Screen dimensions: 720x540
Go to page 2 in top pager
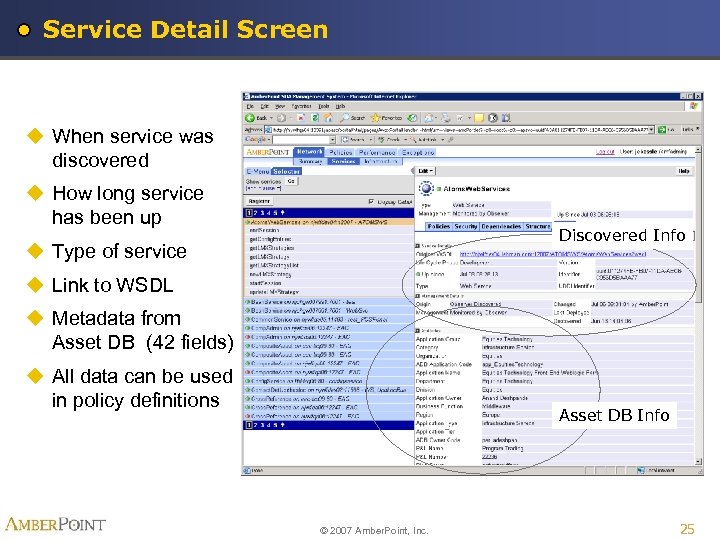pyautogui.click(x=256, y=213)
